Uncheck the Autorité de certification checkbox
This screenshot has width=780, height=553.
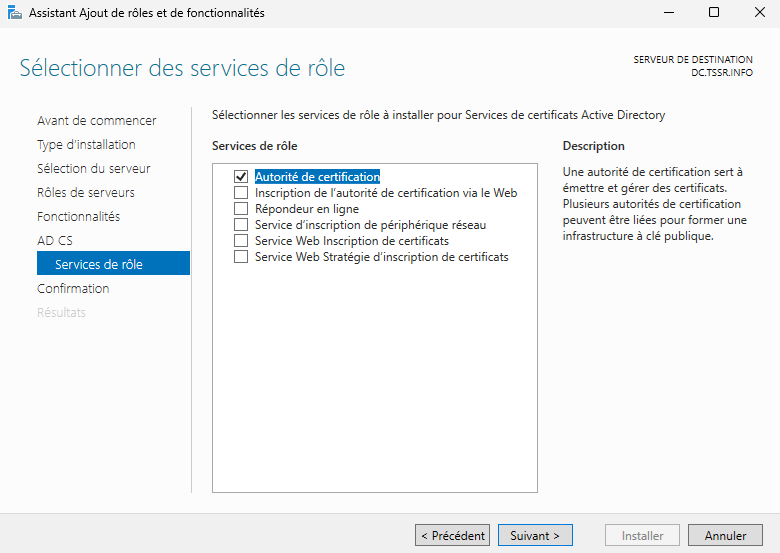point(240,177)
